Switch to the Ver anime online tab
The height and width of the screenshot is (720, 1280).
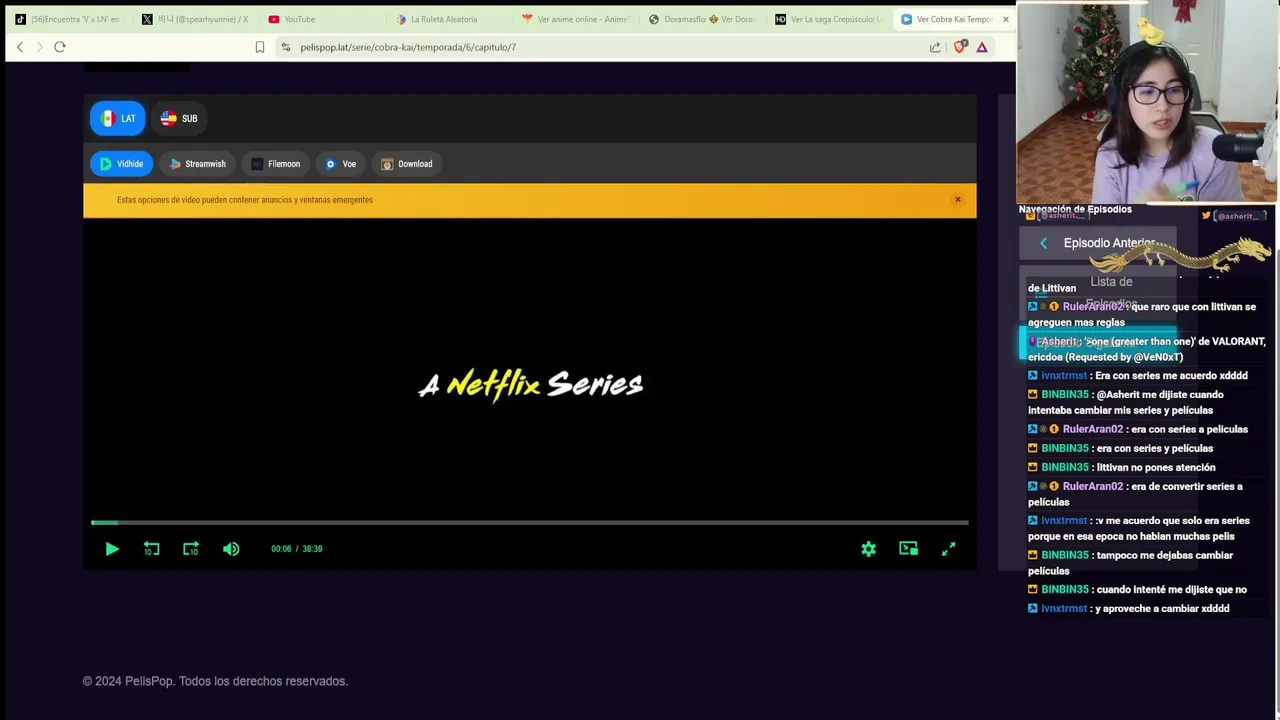[574, 19]
